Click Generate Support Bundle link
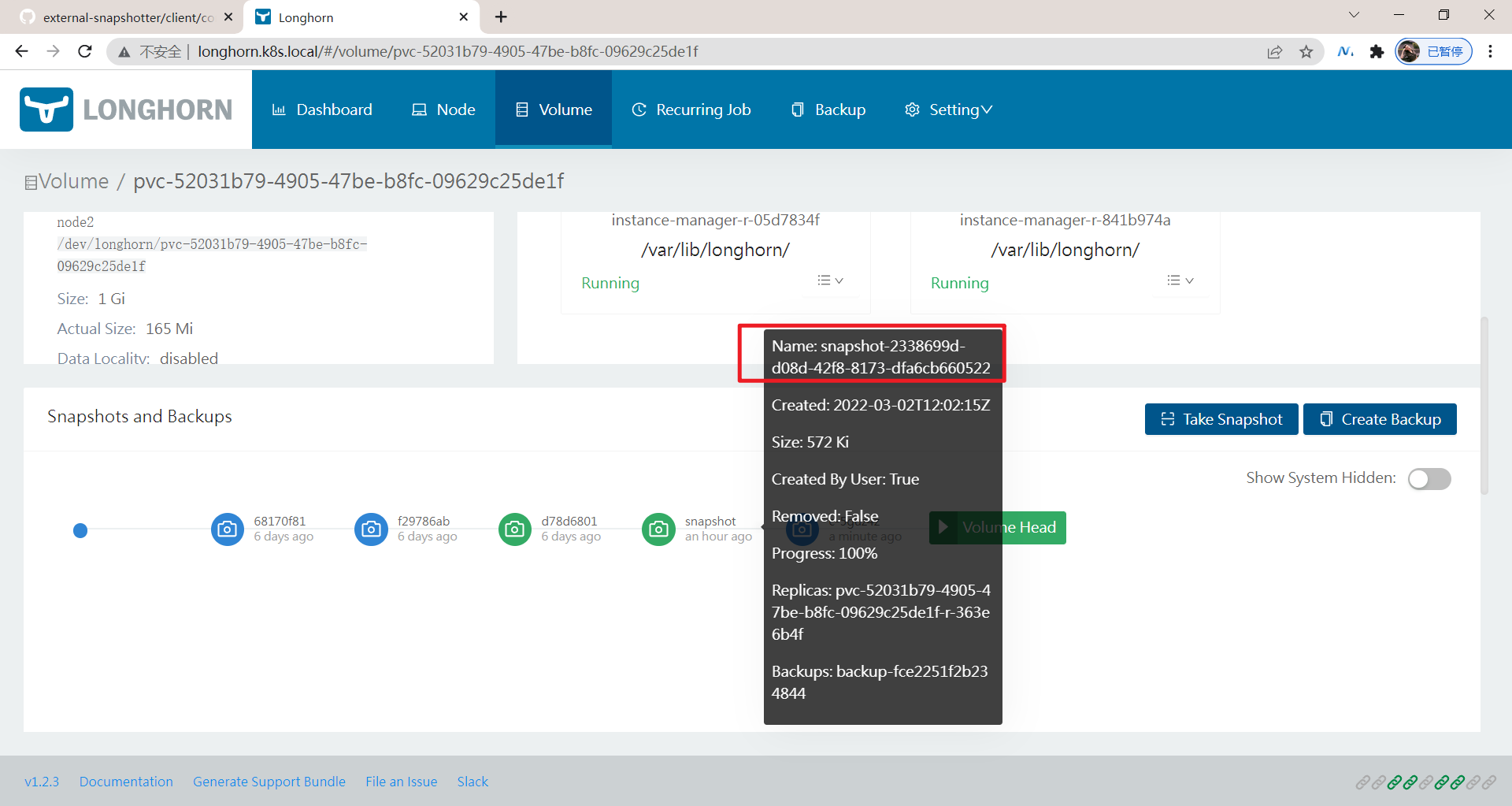Viewport: 1512px width, 806px height. click(x=269, y=782)
